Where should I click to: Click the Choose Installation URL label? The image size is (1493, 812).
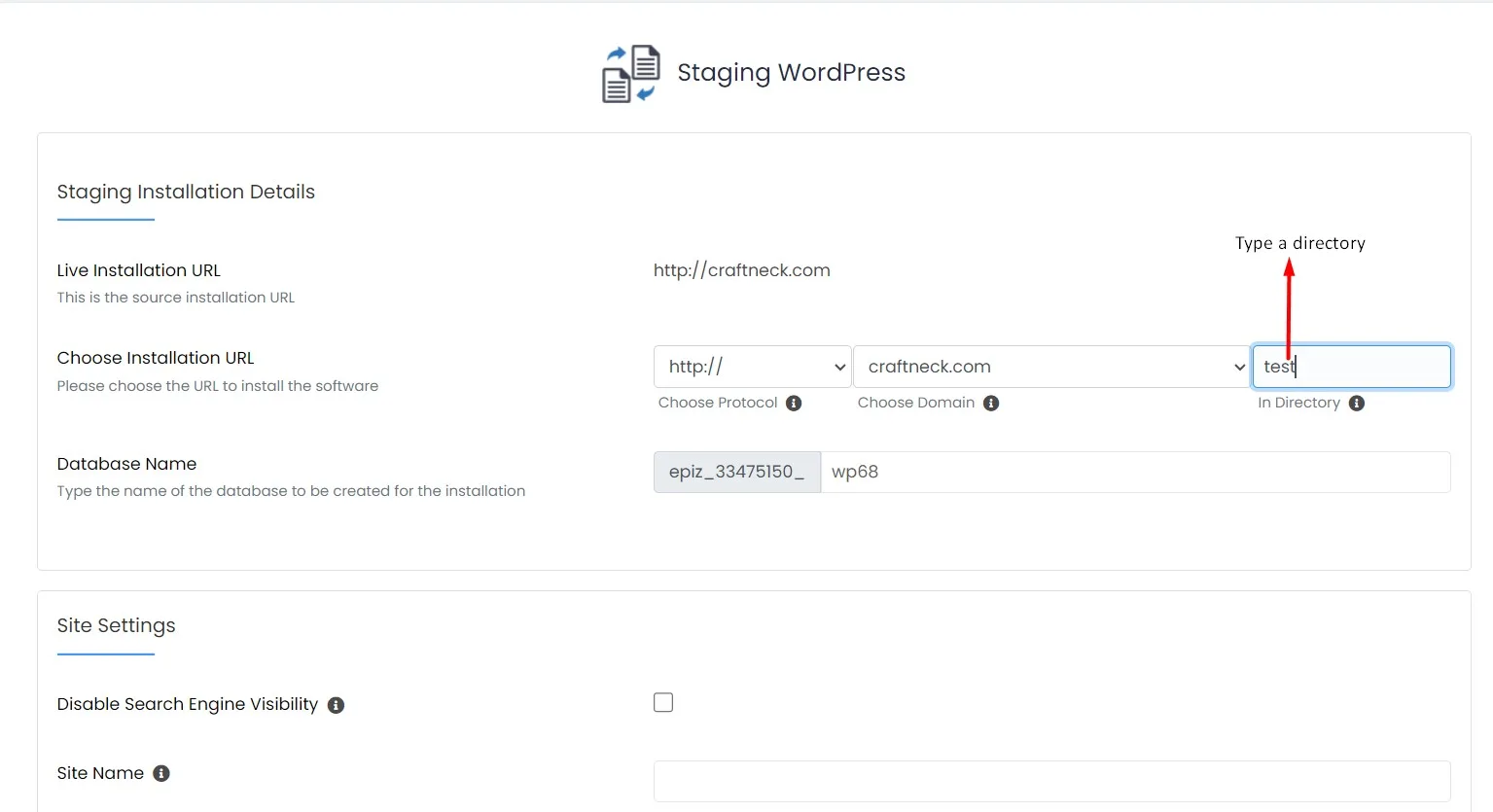(x=156, y=358)
